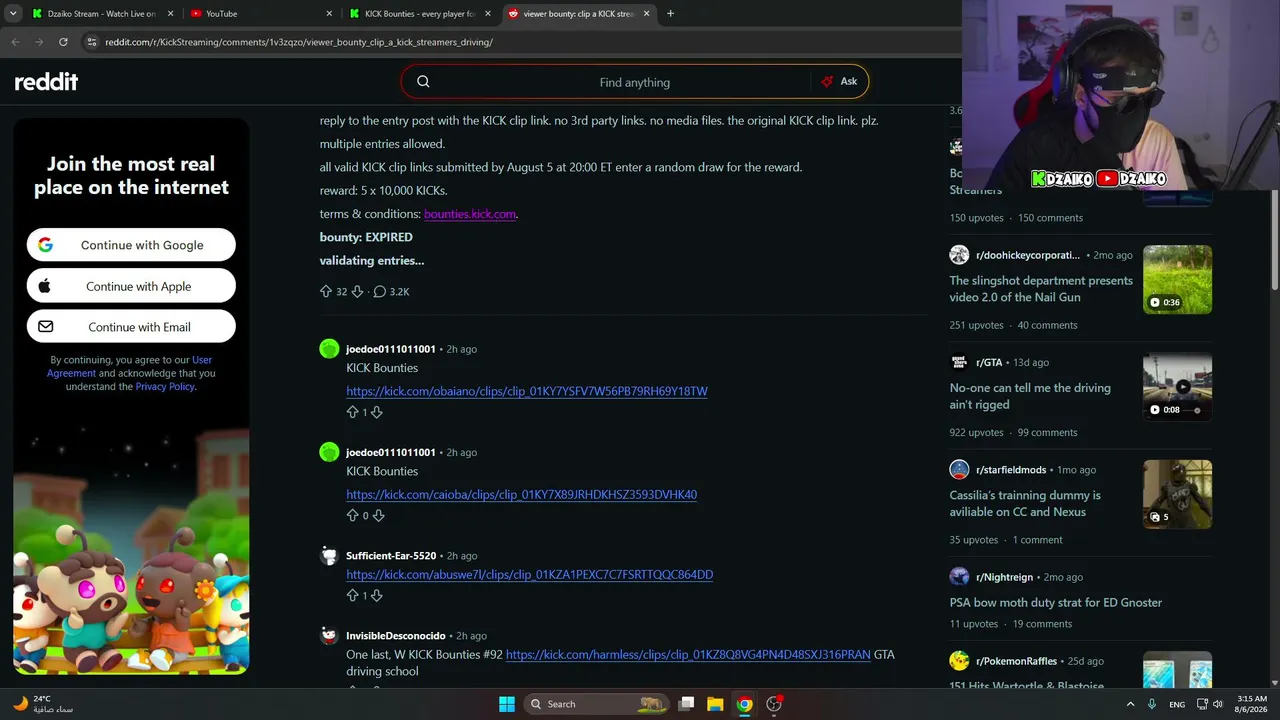Upvote the caioba clip comment
Image resolution: width=1280 pixels, height=720 pixels.
tap(352, 516)
